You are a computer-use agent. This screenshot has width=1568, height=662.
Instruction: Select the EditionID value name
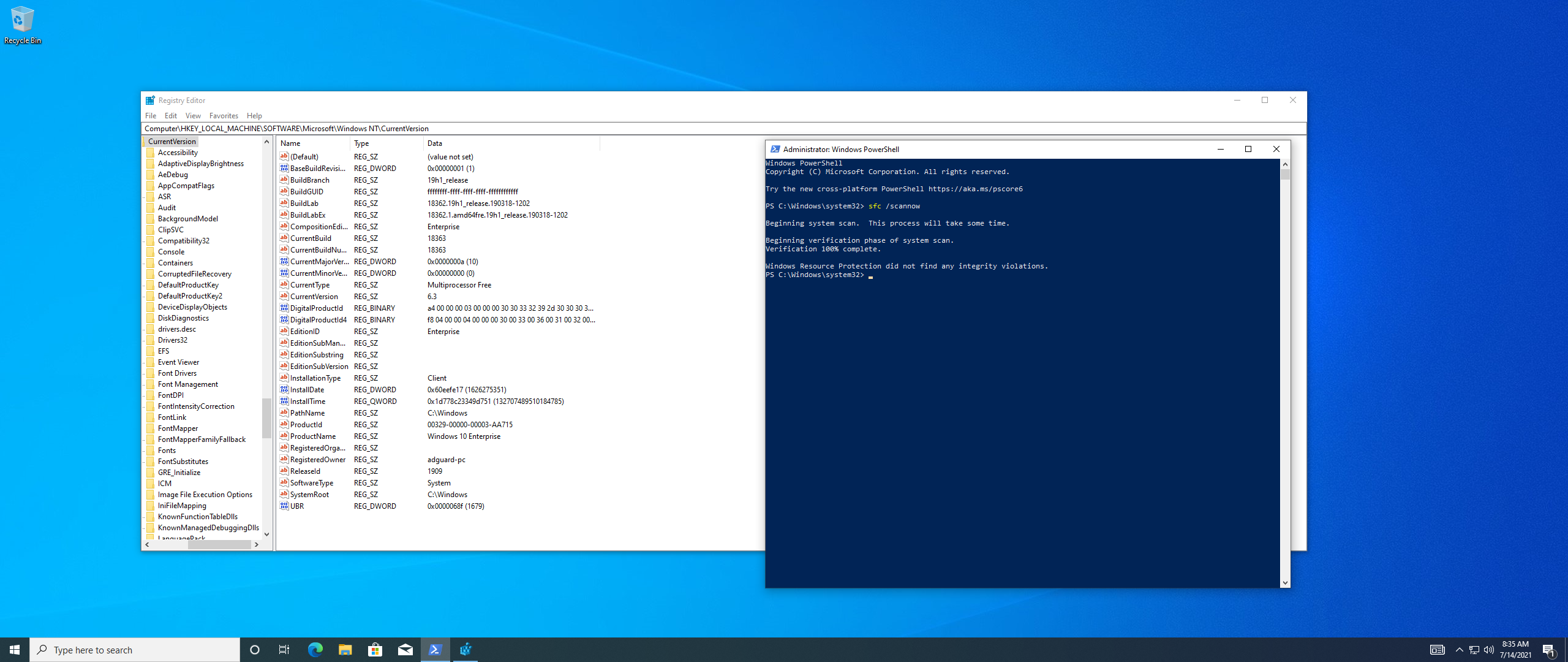[304, 332]
